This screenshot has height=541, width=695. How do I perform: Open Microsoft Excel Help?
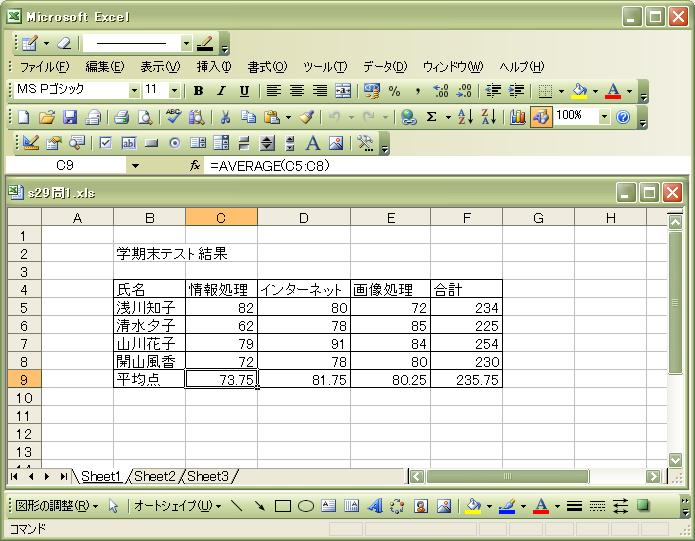pos(623,117)
